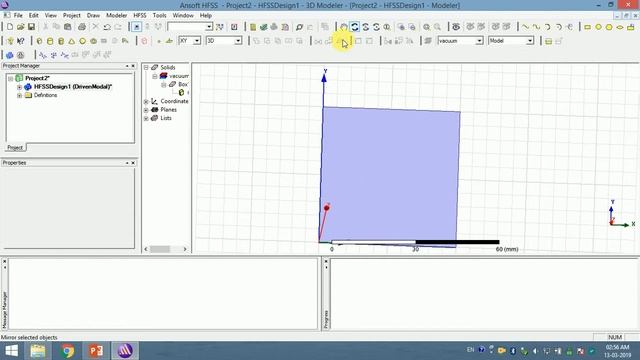Viewport: 640px width, 360px height.
Task: Select the Draw cone tool
Action: coord(71,41)
